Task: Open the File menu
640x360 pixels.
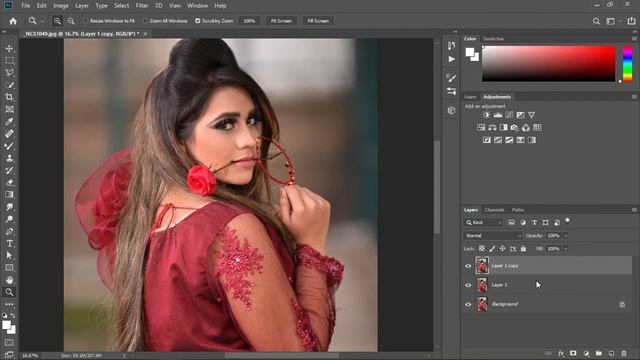Action: point(26,6)
